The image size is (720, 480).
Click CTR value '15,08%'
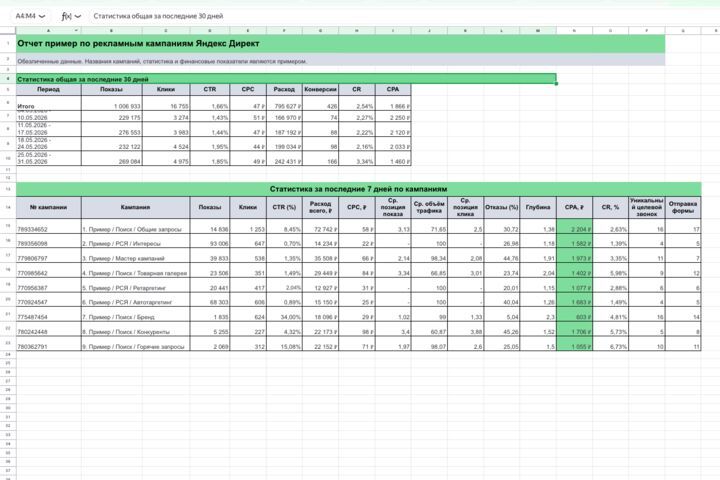[284, 344]
